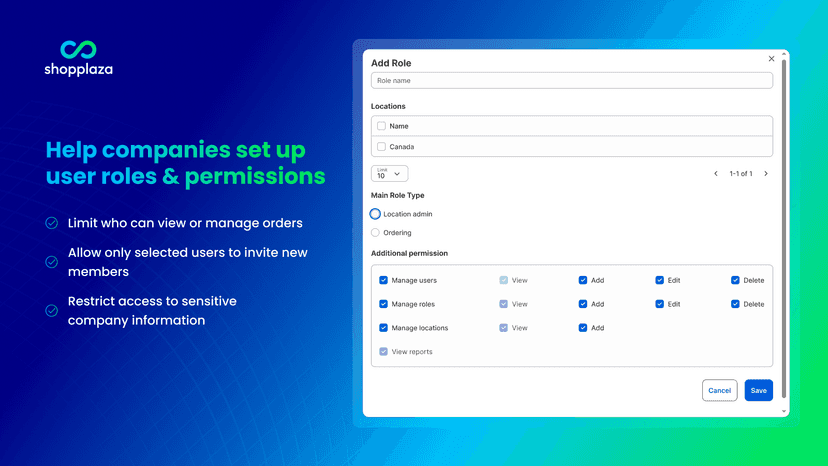
Task: Toggle Edit checkbox in Manage roles row
Action: [659, 304]
